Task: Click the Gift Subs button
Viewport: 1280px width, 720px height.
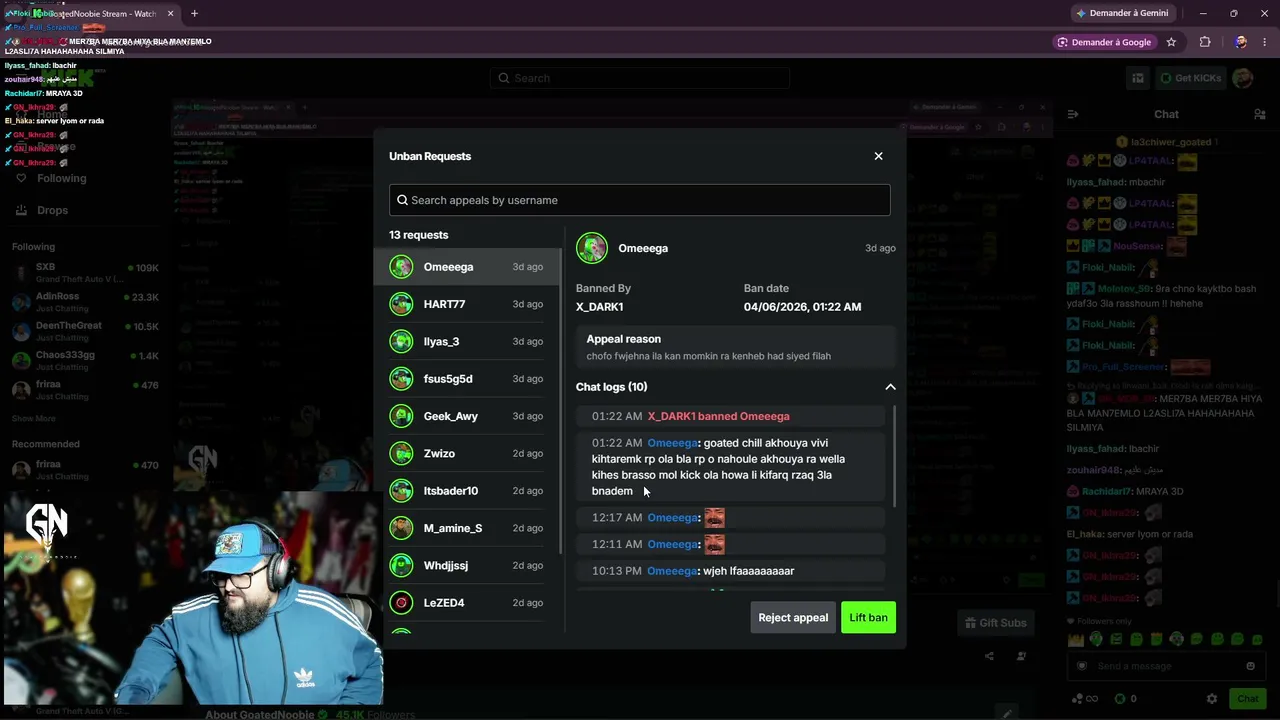Action: 995,623
